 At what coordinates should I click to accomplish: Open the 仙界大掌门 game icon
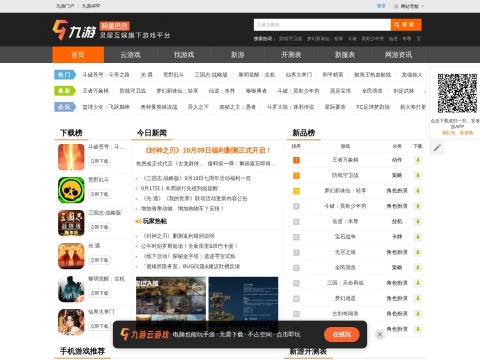tap(71, 322)
